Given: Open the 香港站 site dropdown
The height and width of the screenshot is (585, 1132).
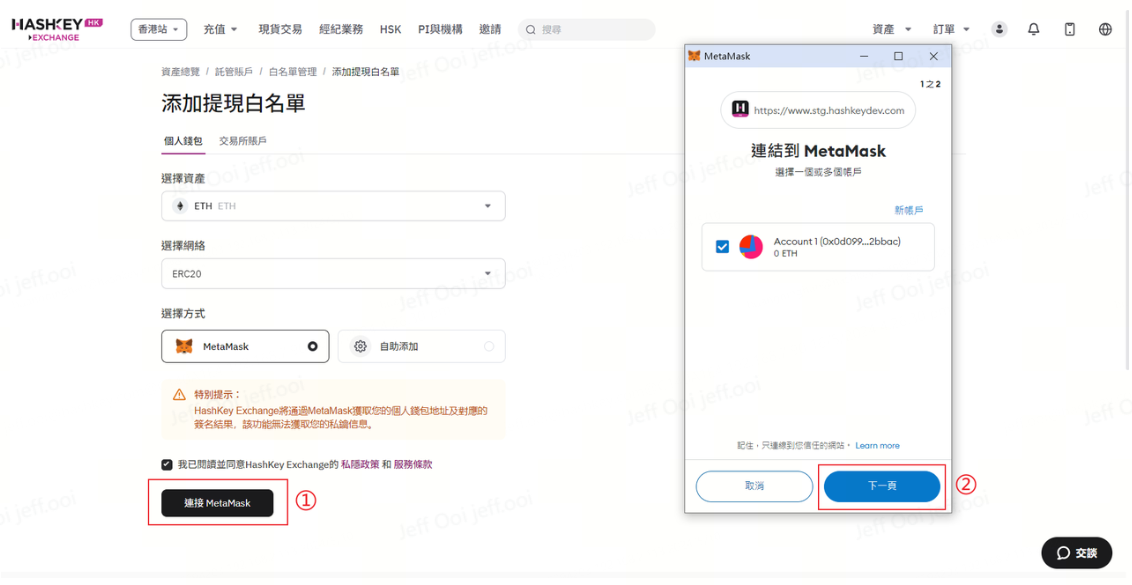Looking at the screenshot, I should [x=159, y=30].
